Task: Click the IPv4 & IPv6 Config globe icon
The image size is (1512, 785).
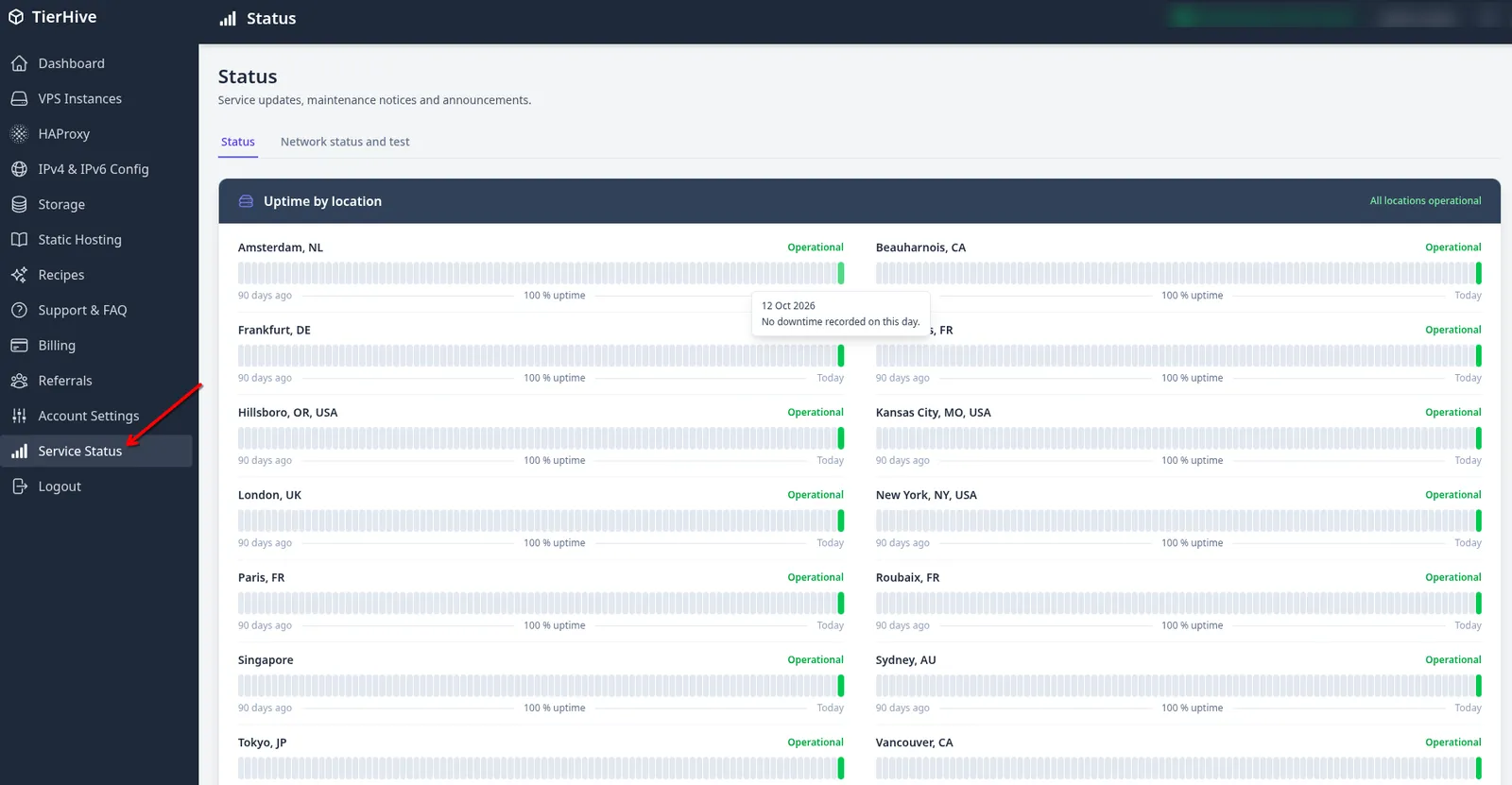Action: point(19,169)
